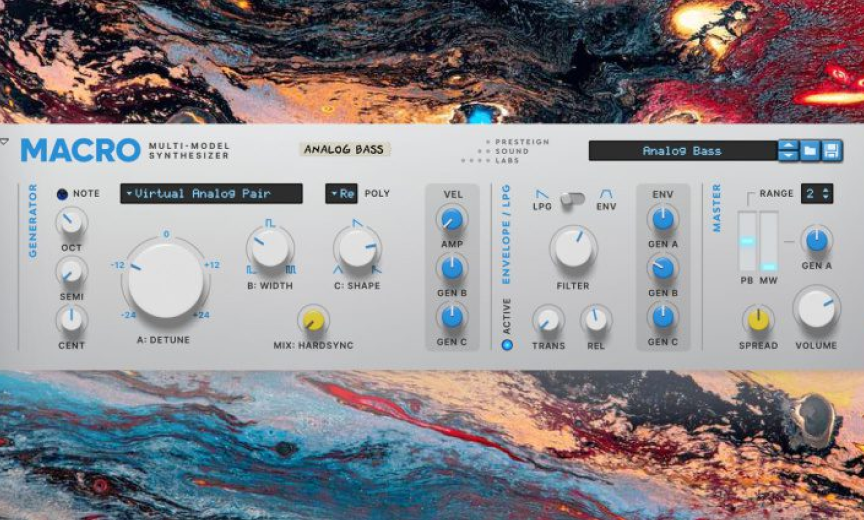Image resolution: width=864 pixels, height=520 pixels.
Task: Click the pitch bend RANGE stepper
Action: click(816, 193)
